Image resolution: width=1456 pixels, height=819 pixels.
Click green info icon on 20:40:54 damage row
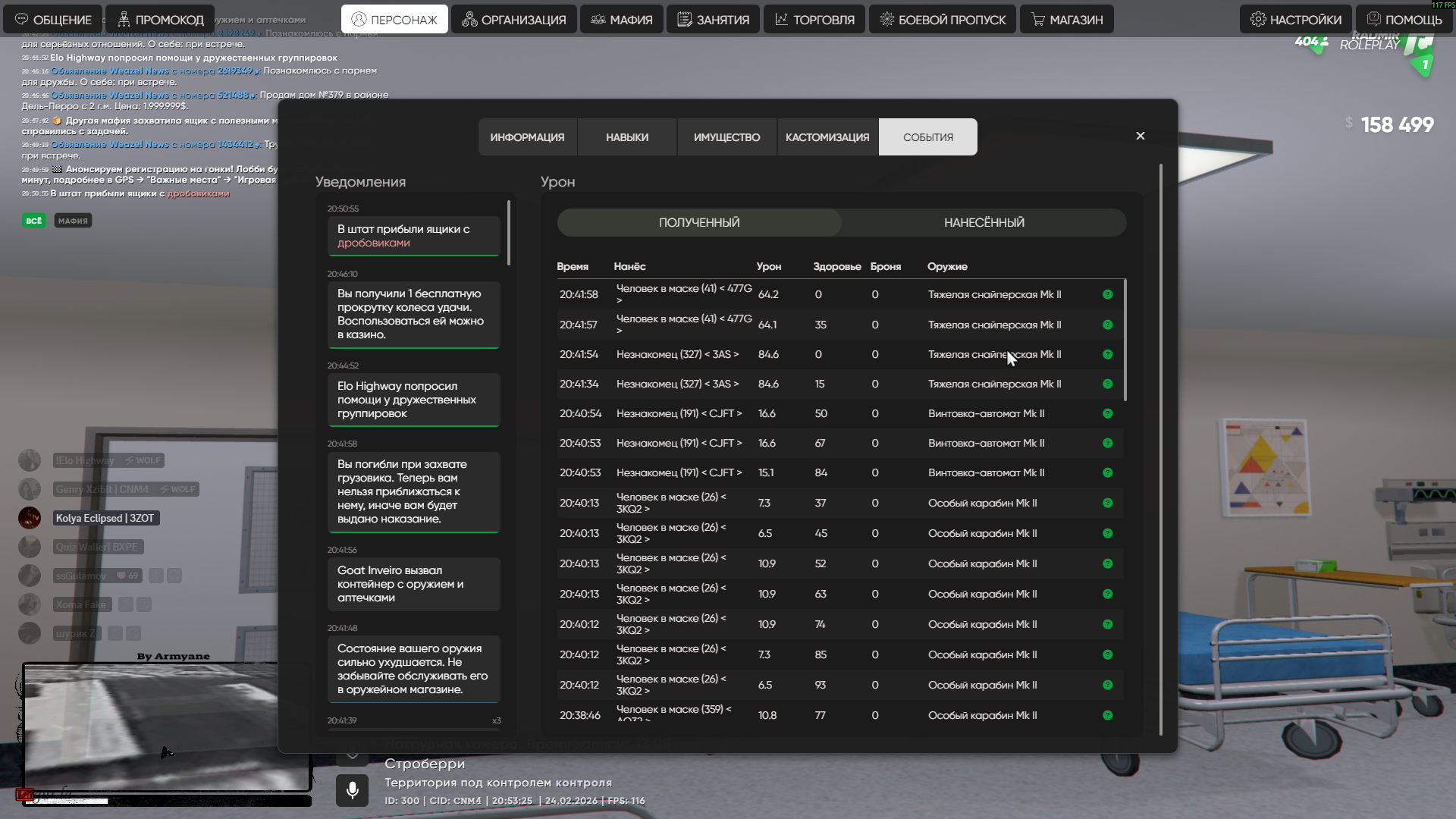pos(1107,413)
